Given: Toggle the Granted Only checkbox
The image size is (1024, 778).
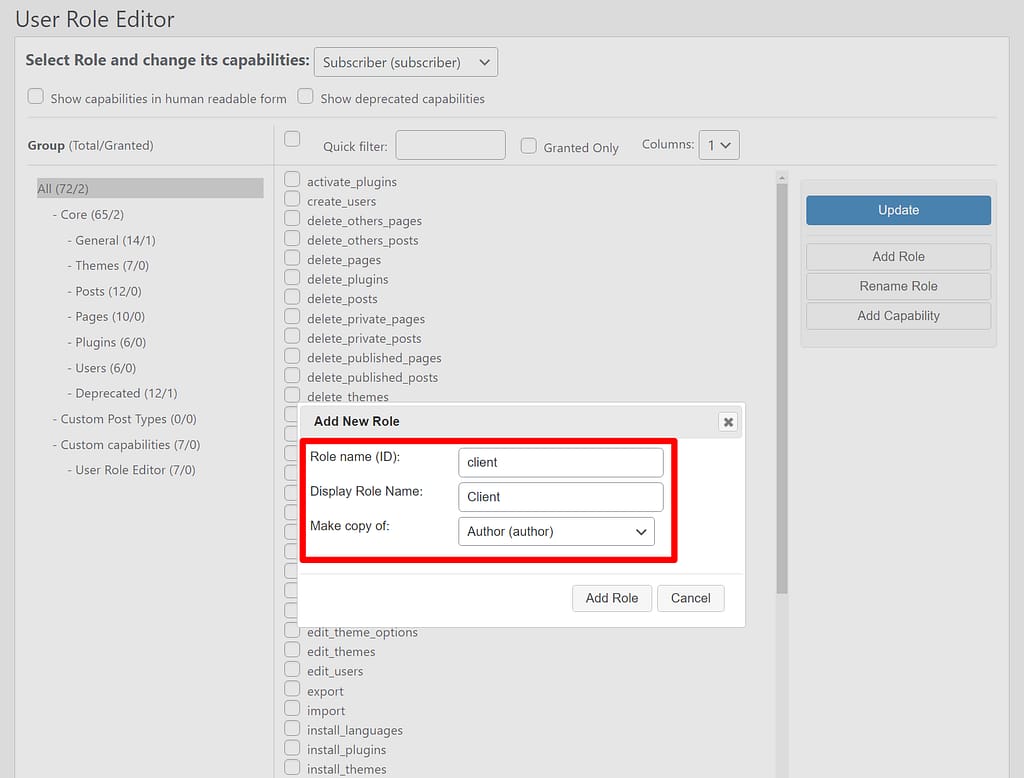Looking at the screenshot, I should [x=528, y=146].
